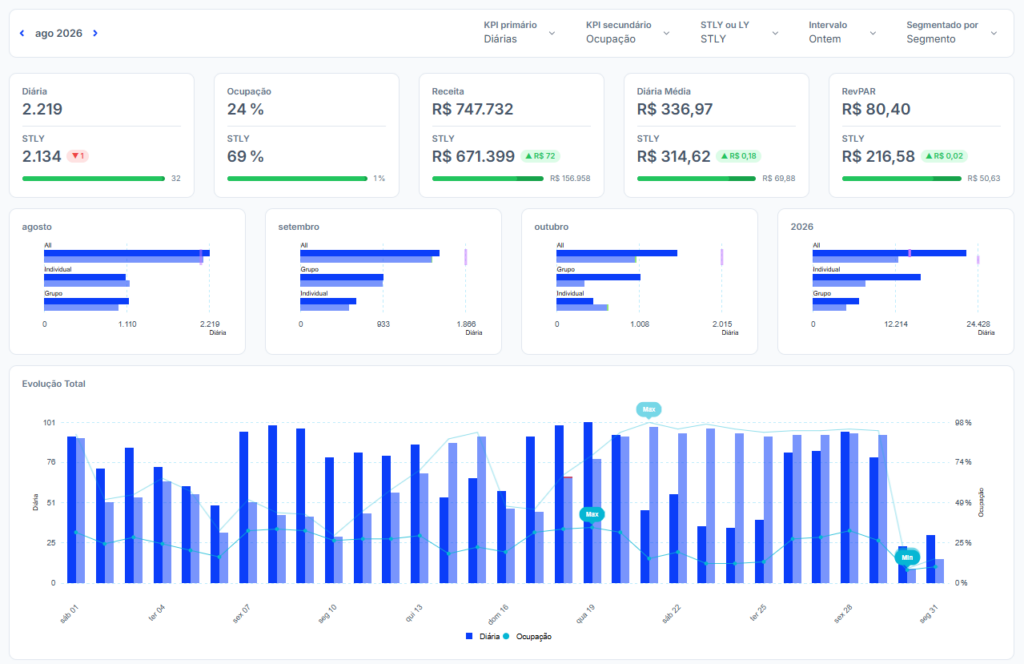The width and height of the screenshot is (1024, 664).
Task: Click STLY value 69 % in Ocupação card
Action: [x=246, y=157]
